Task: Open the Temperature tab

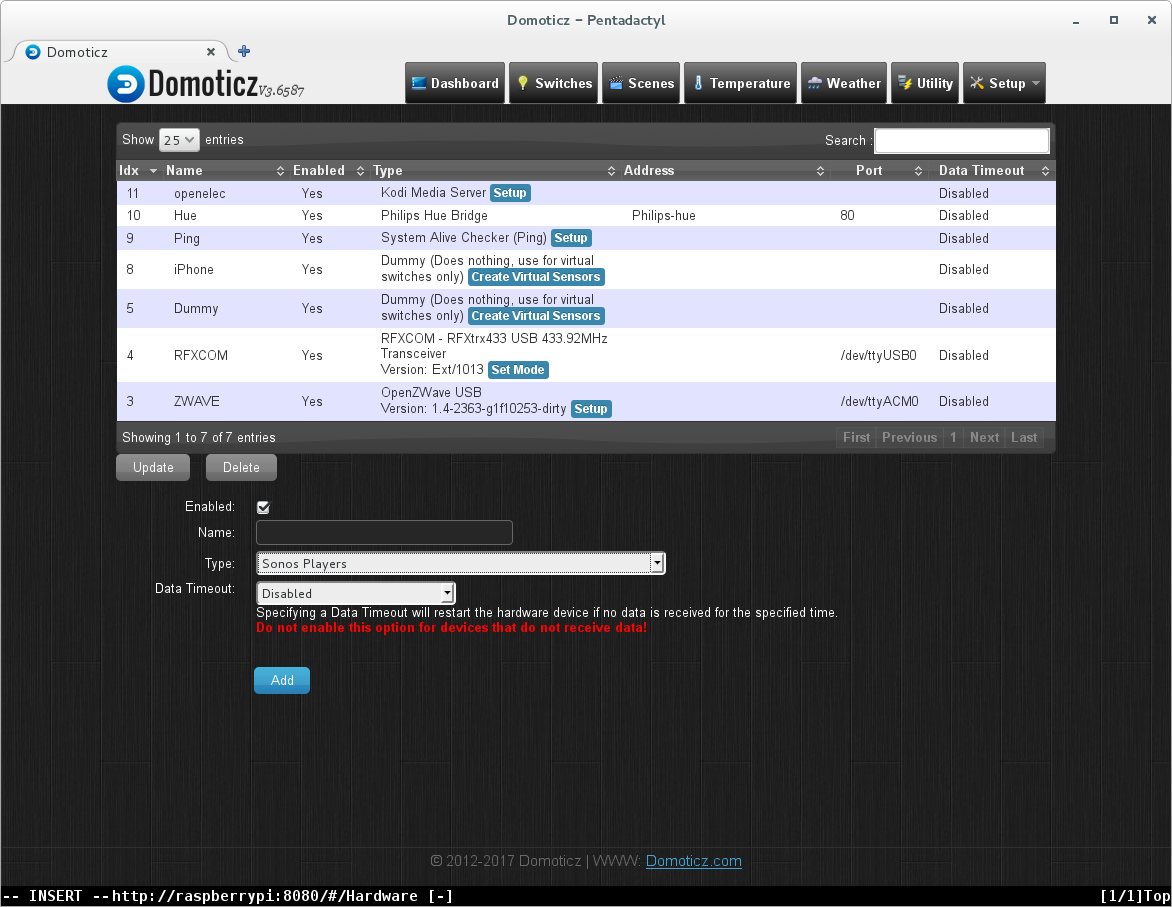Action: tap(741, 83)
